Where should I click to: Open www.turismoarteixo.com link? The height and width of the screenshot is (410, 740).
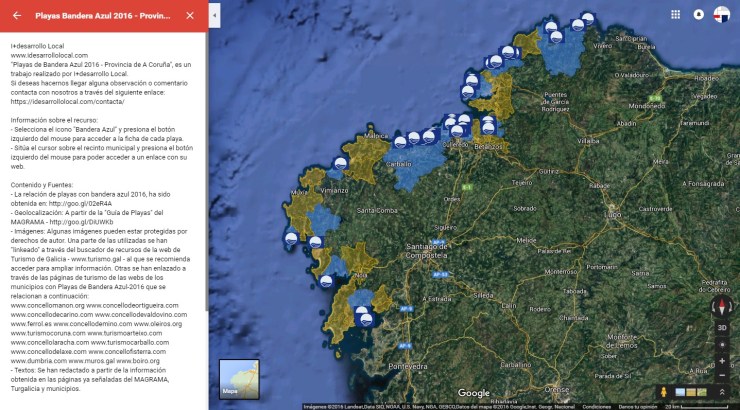tap(125, 333)
